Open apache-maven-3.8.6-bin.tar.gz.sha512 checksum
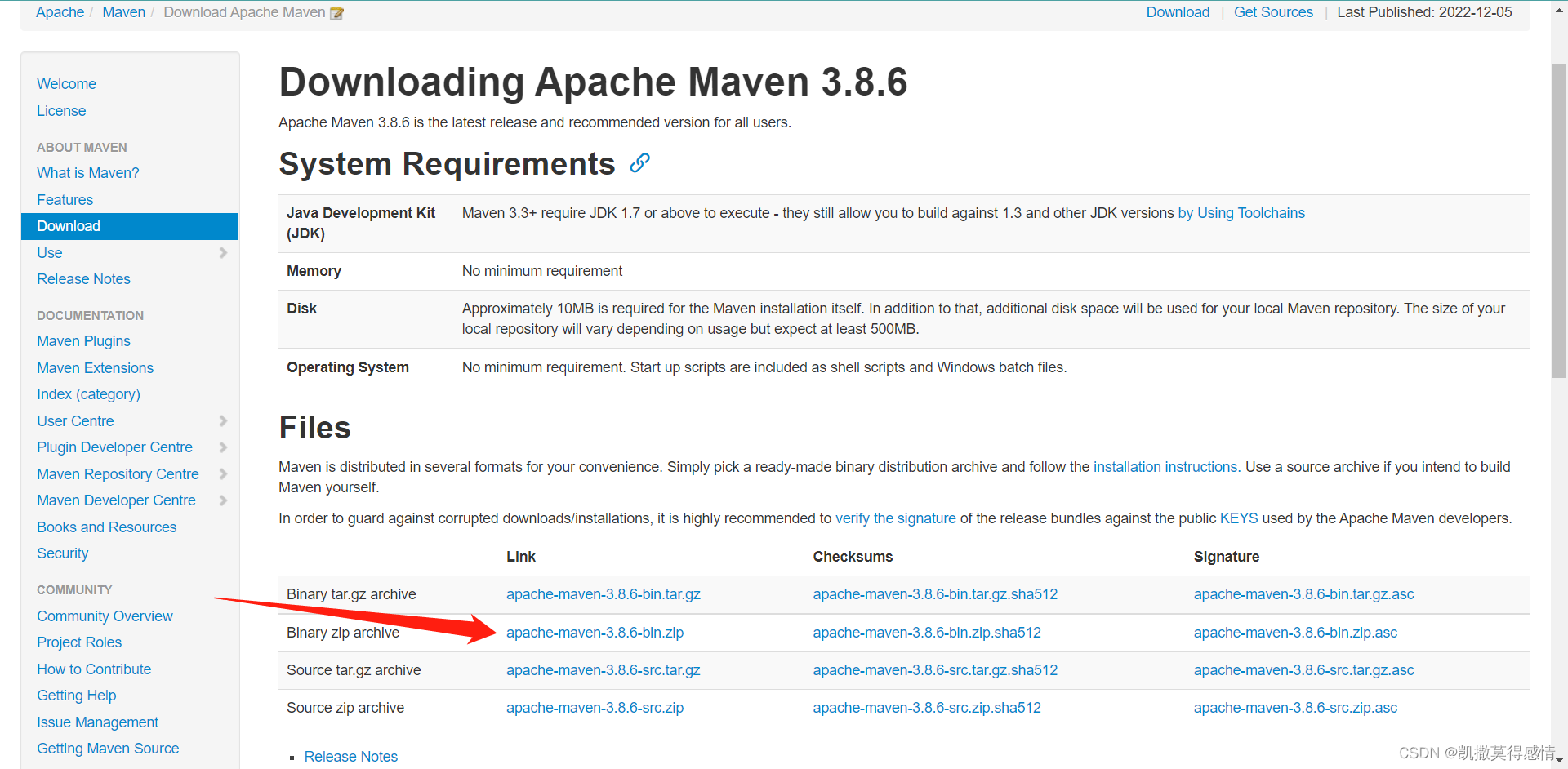This screenshot has height=769, width=1568. (935, 594)
